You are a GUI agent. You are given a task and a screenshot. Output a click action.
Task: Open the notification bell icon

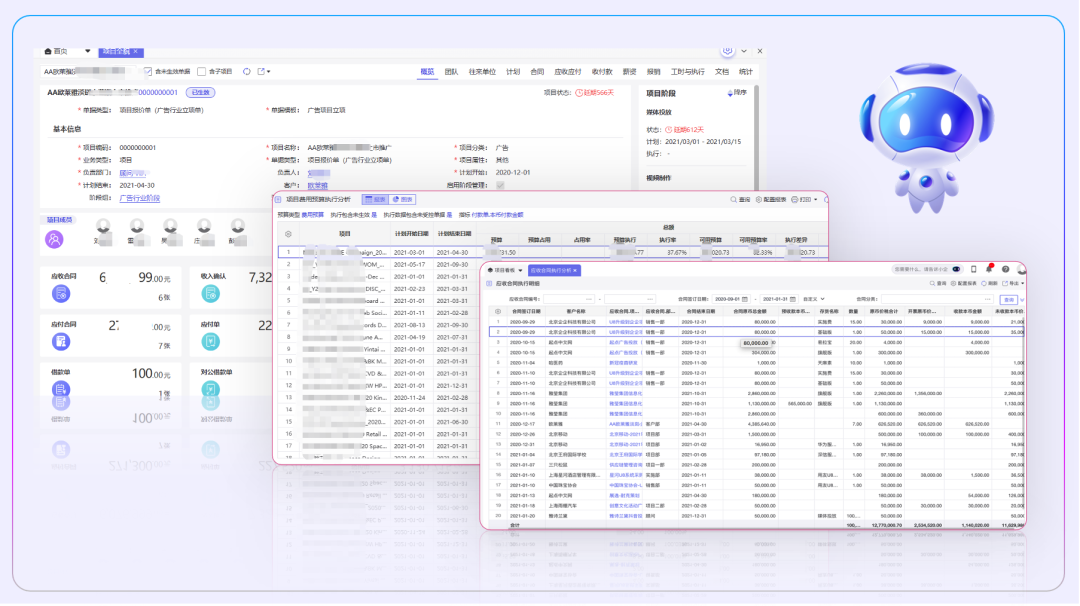[x=989, y=269]
